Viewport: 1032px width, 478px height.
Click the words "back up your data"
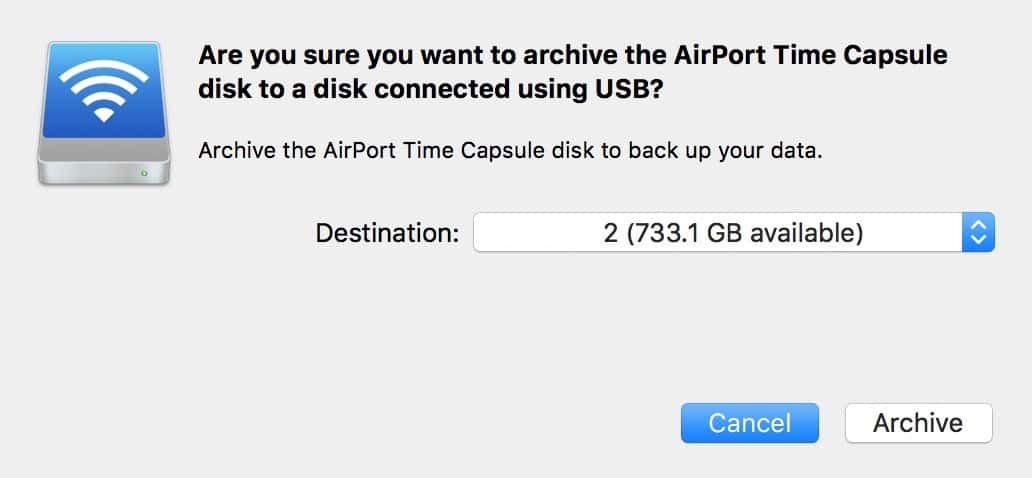(x=745, y=151)
